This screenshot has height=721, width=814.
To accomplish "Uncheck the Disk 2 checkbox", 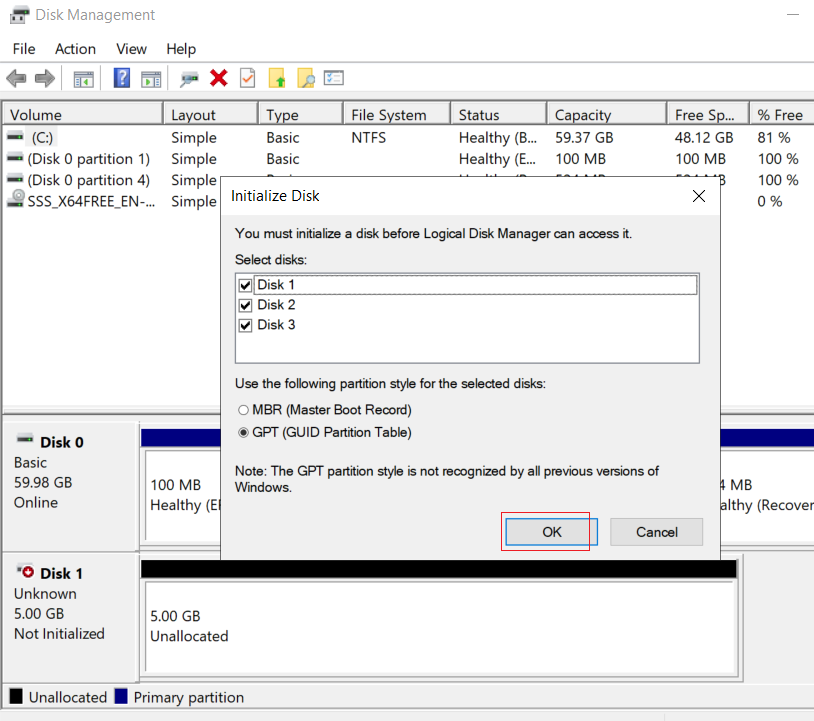I will pos(246,305).
